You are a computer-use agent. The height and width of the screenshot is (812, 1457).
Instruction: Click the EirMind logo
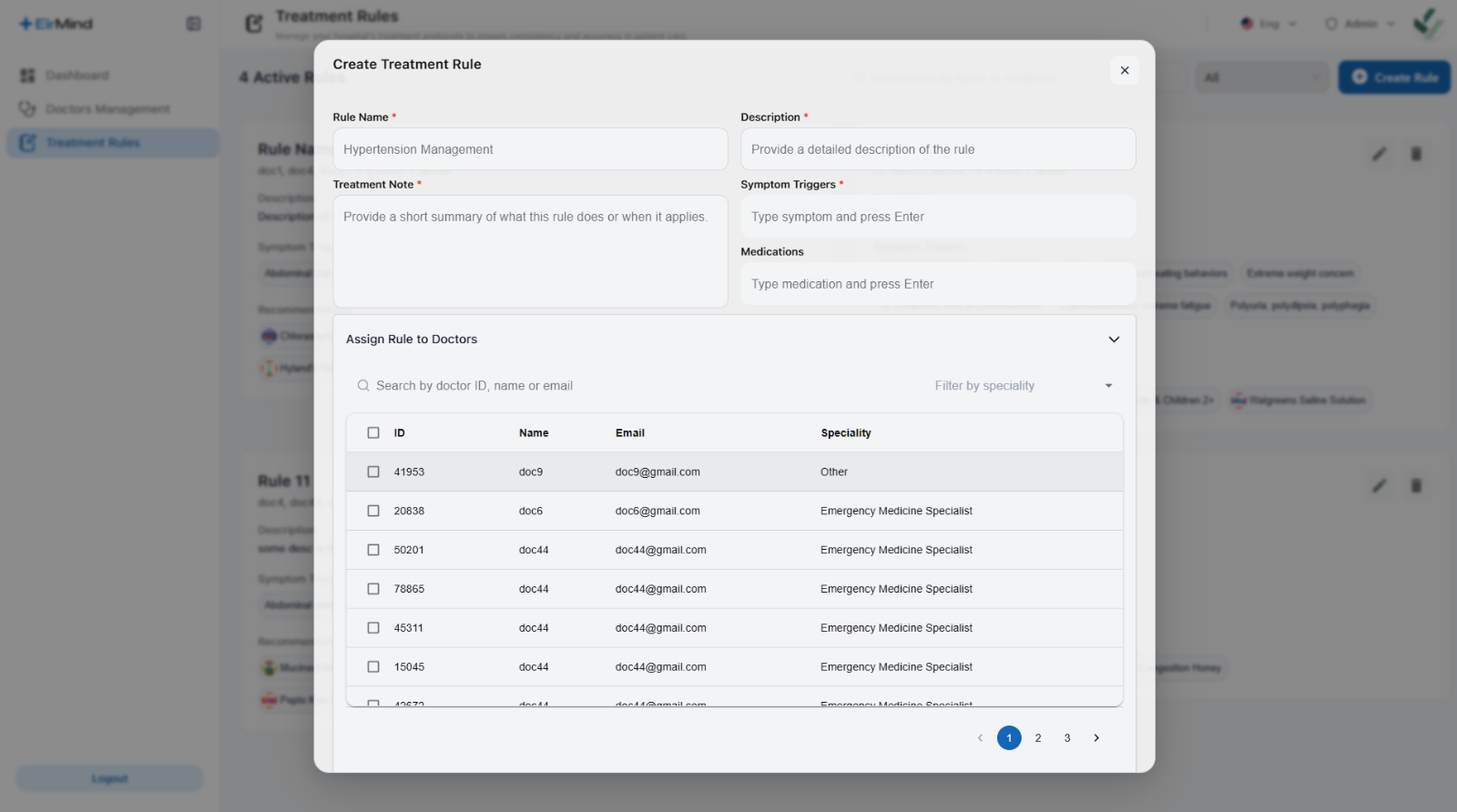56,24
